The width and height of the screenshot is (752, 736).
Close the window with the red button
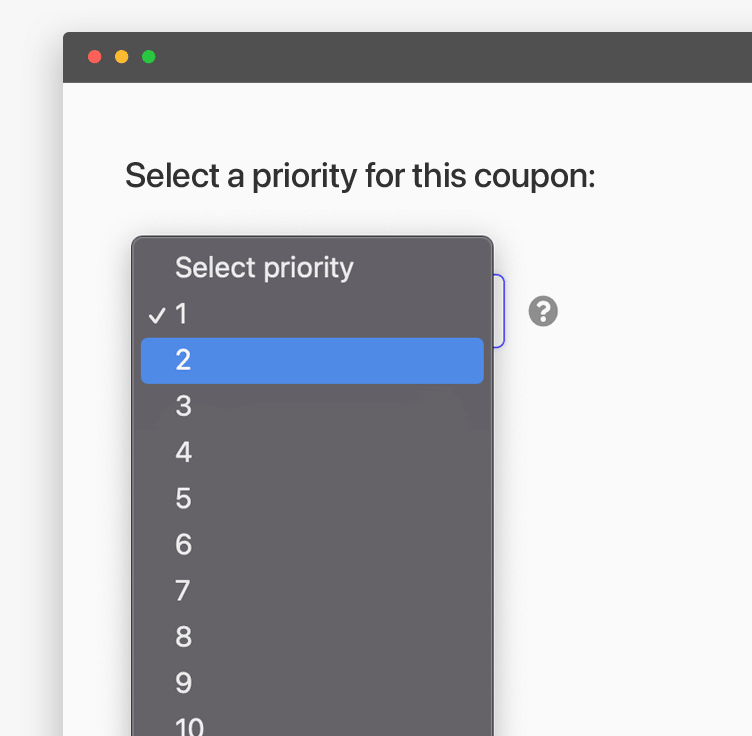click(95, 57)
